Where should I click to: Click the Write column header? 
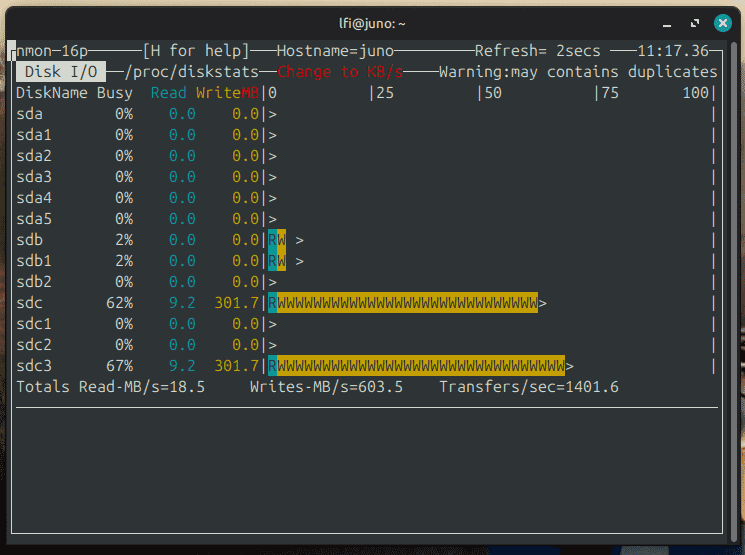[218, 93]
